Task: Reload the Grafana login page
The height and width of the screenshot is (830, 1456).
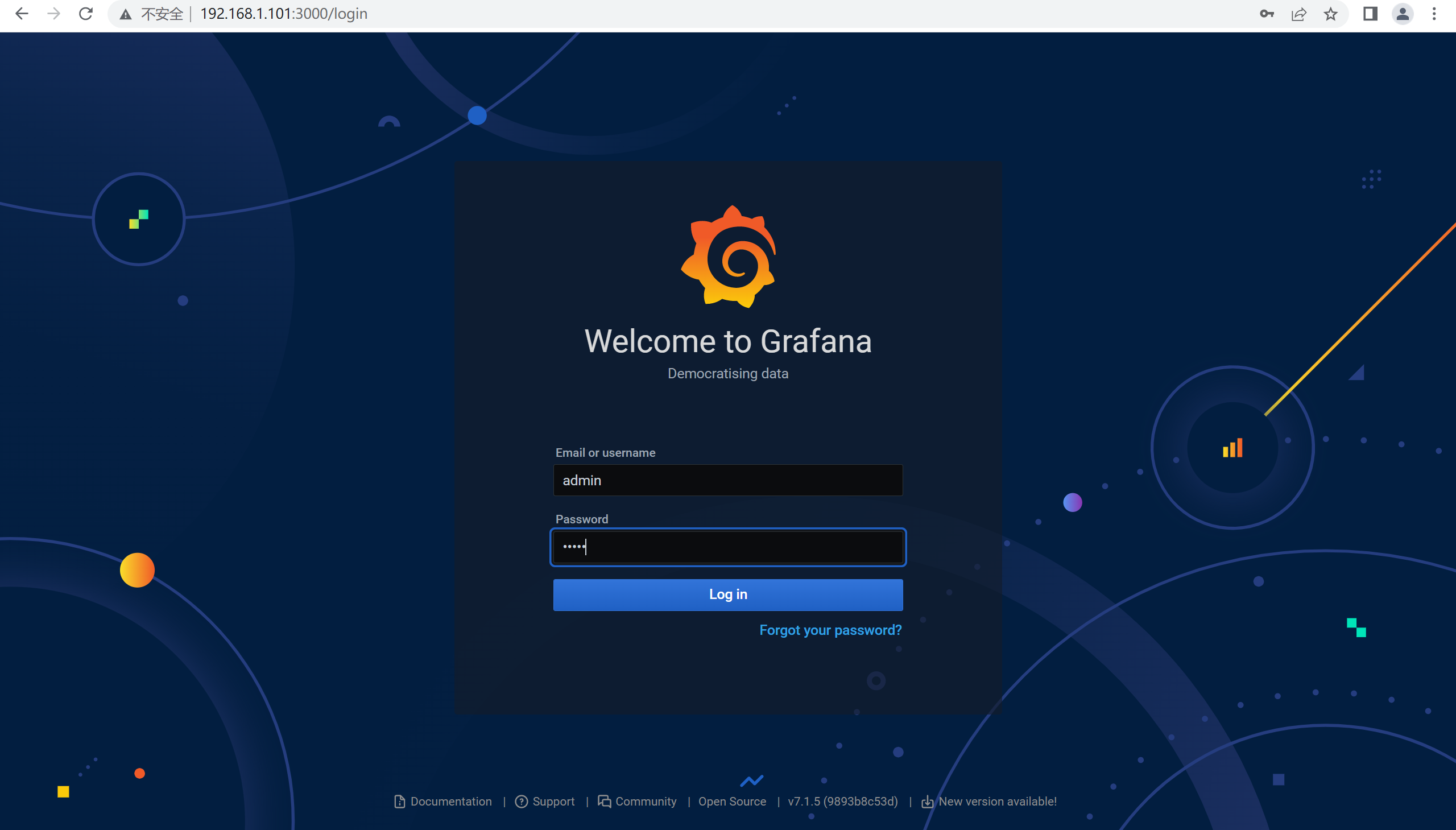Action: point(85,14)
